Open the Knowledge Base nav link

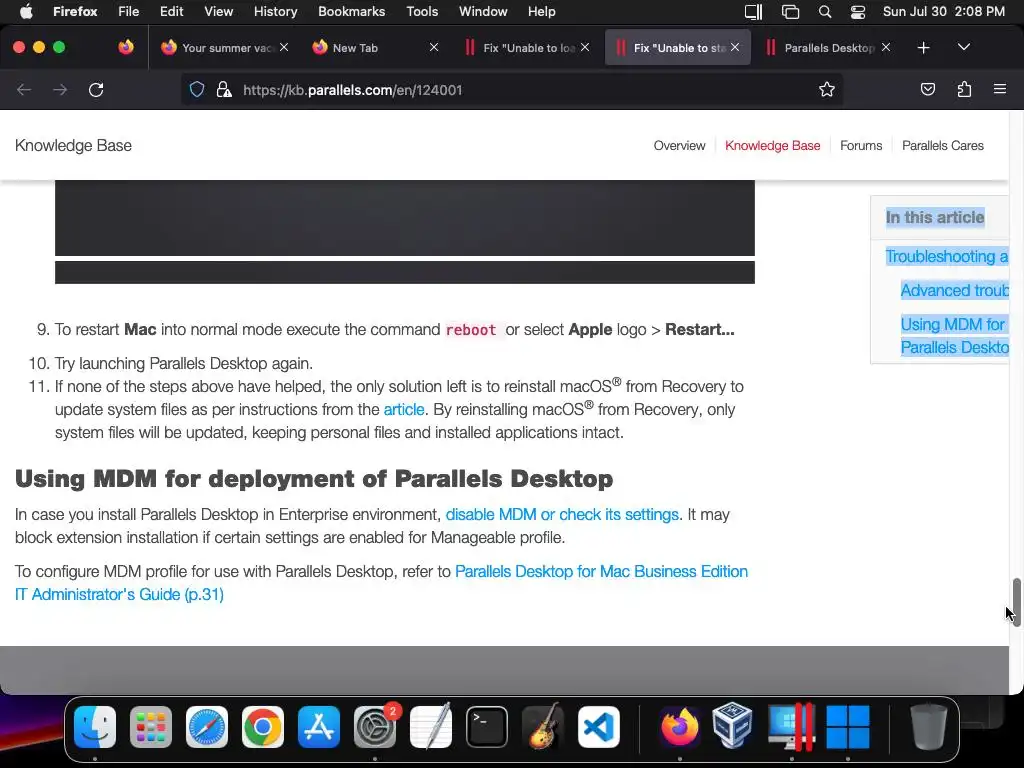click(x=773, y=146)
